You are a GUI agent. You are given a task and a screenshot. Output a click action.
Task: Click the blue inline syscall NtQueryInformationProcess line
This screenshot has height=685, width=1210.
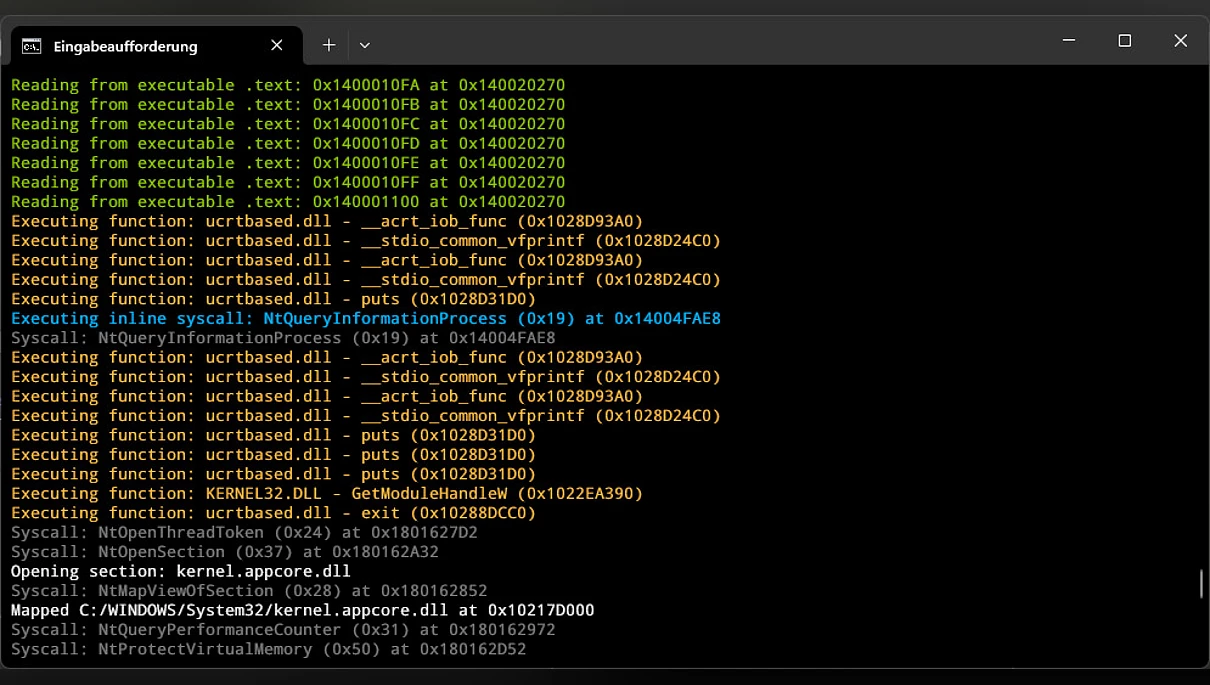point(365,319)
